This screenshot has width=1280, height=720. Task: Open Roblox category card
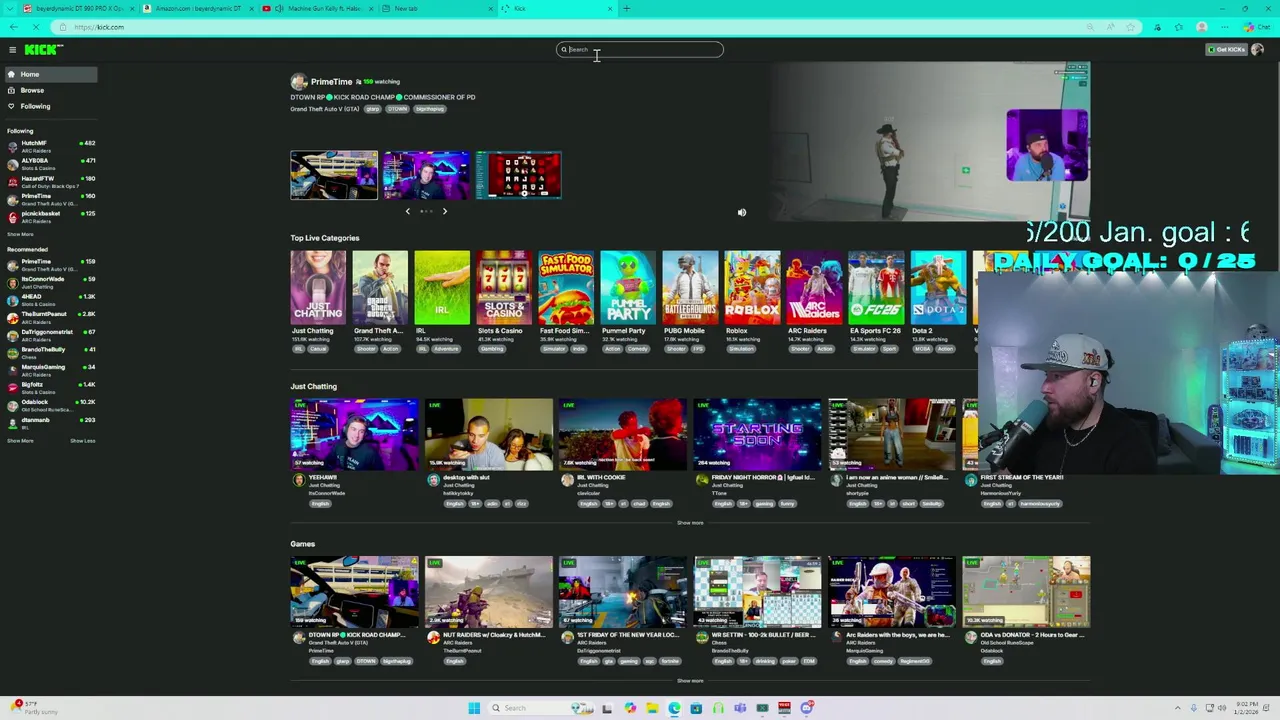pyautogui.click(x=752, y=287)
